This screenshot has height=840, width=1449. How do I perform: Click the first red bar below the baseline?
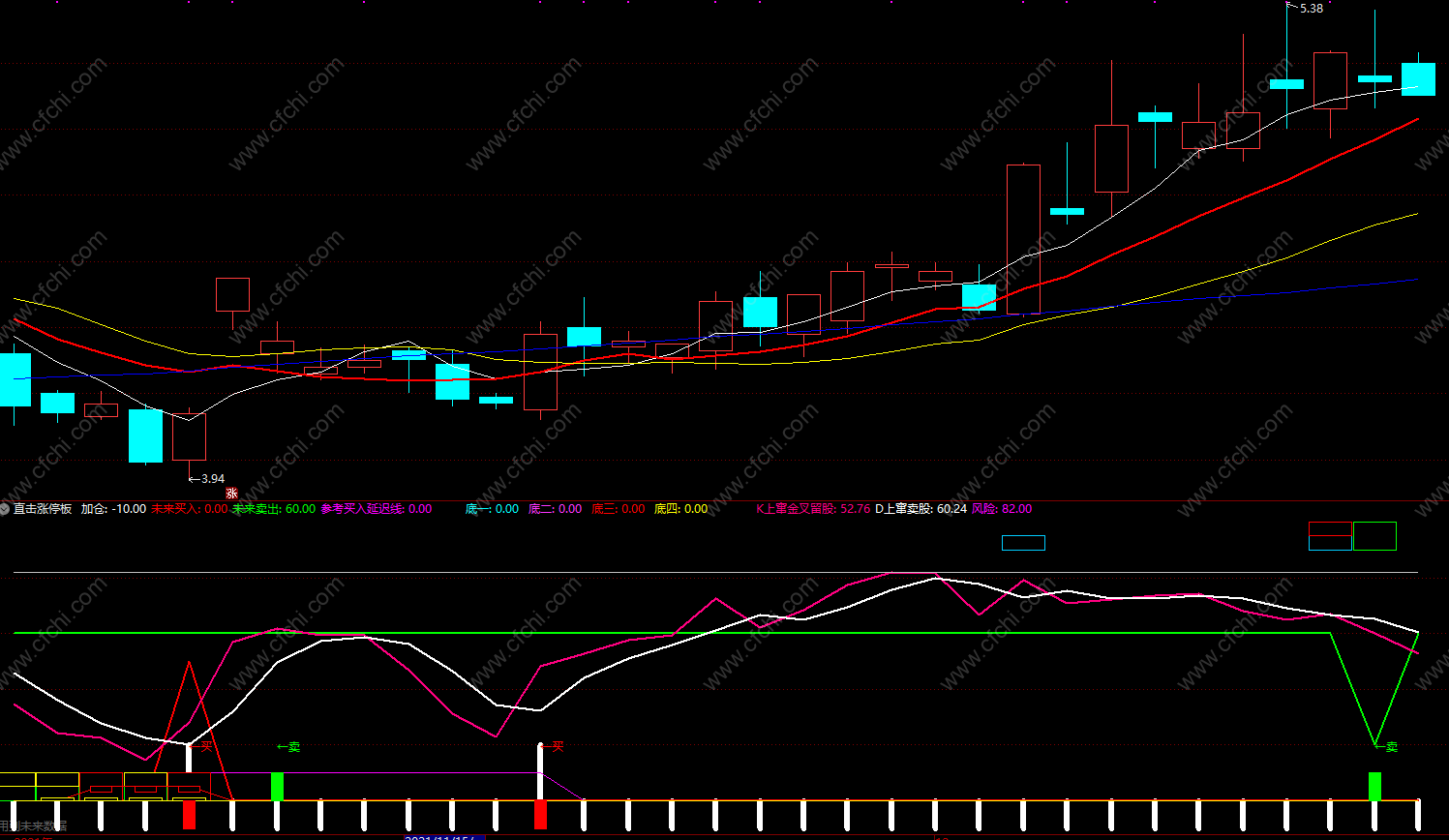tap(189, 814)
